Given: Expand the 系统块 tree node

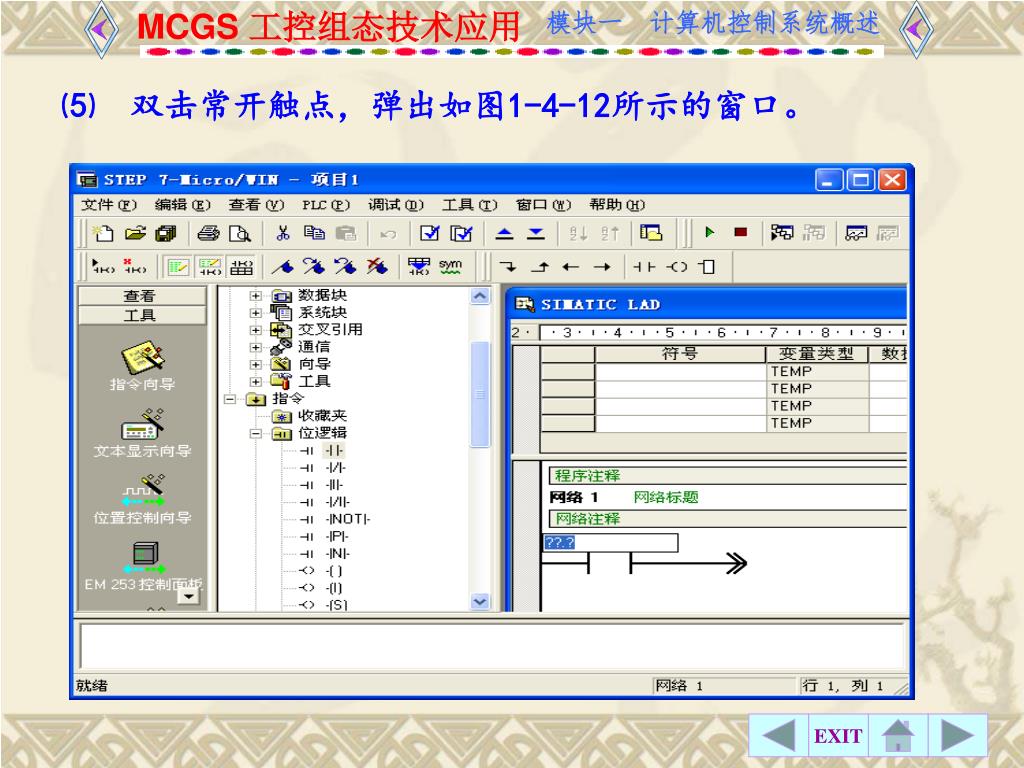Looking at the screenshot, I should click(x=256, y=313).
